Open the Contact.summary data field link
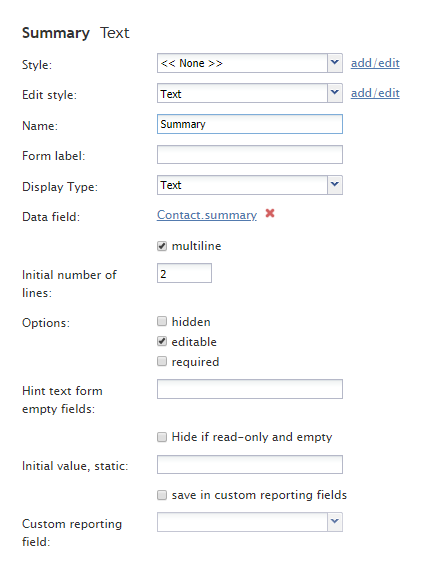 [x=207, y=215]
